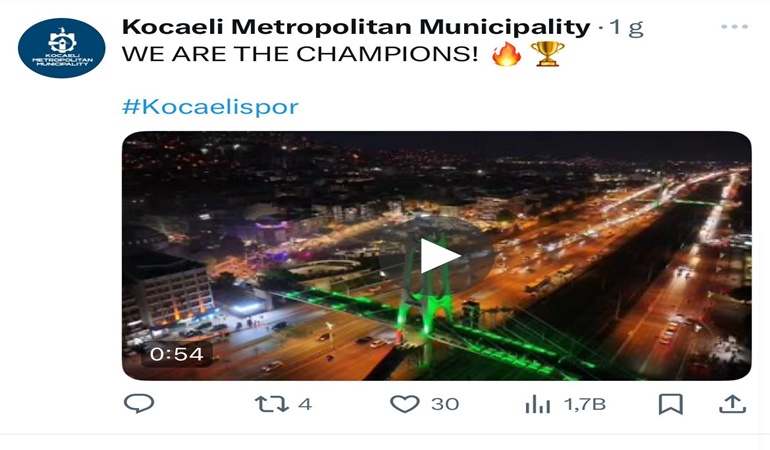Follow the #Kocaelispor hashtag link
Screen dimensions: 770x450
(x=210, y=107)
